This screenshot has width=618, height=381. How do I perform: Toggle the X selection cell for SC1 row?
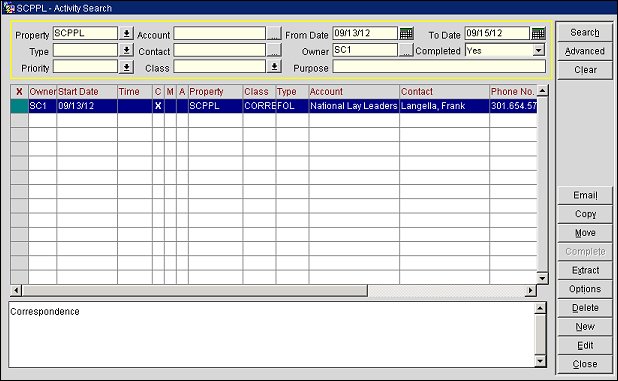[x=19, y=106]
